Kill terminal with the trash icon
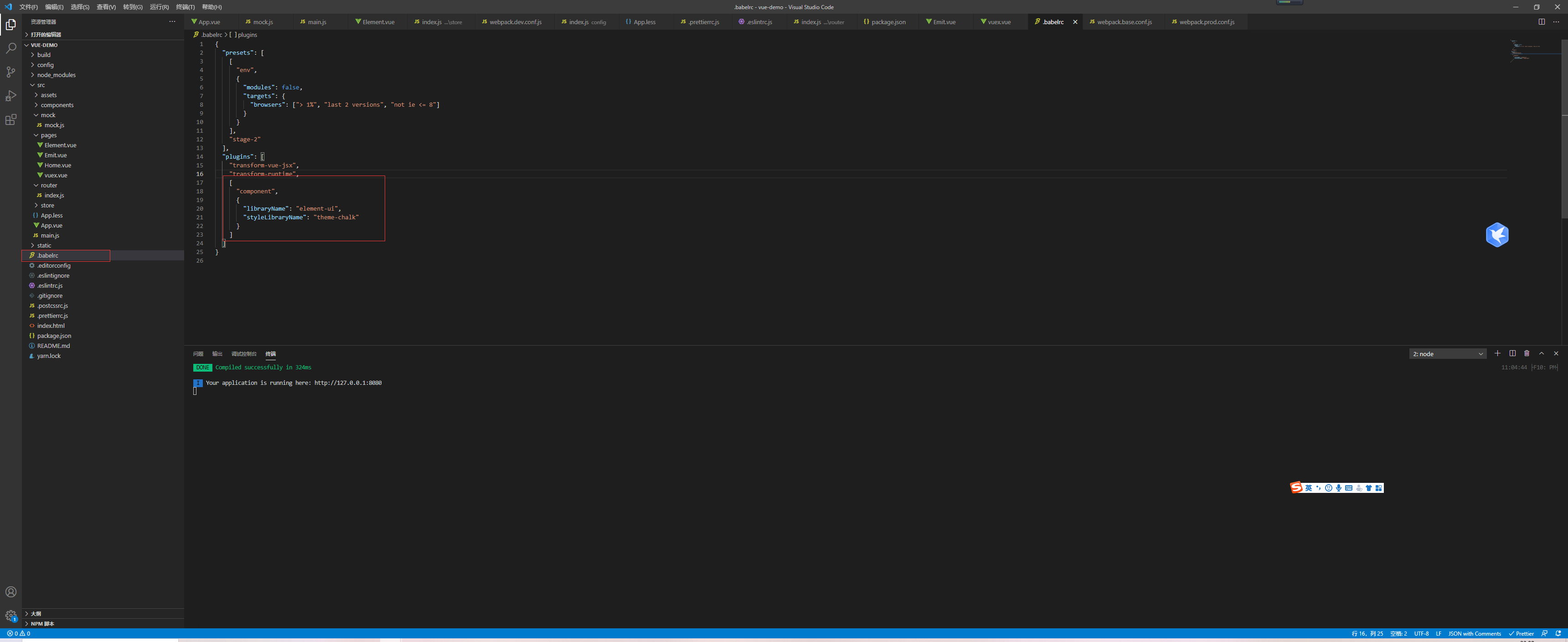This screenshot has width=1568, height=642. click(1527, 353)
